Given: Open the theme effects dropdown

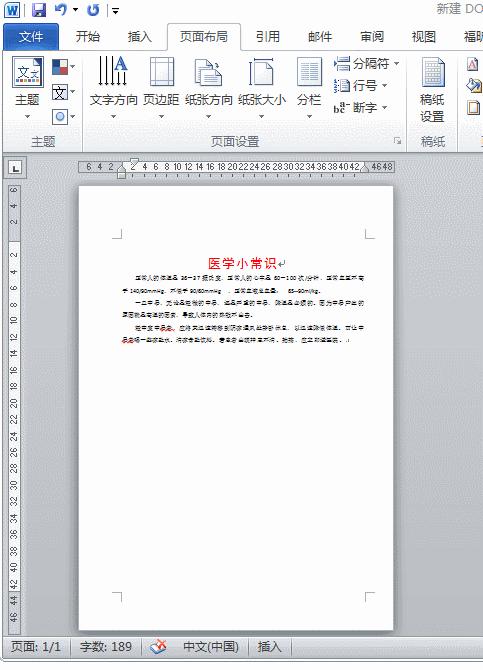Looking at the screenshot, I should 63,116.
